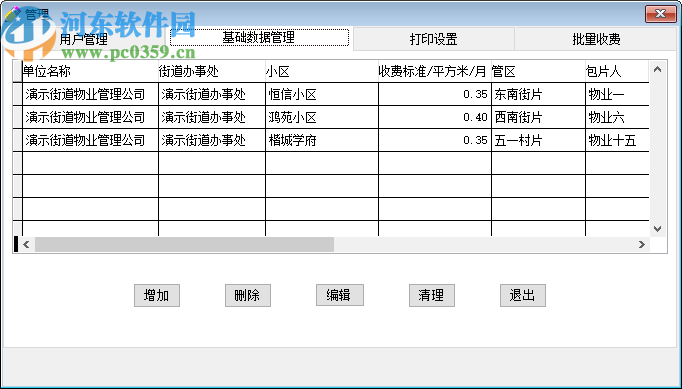Click the 退出 button
682x389 pixels.
[522, 295]
